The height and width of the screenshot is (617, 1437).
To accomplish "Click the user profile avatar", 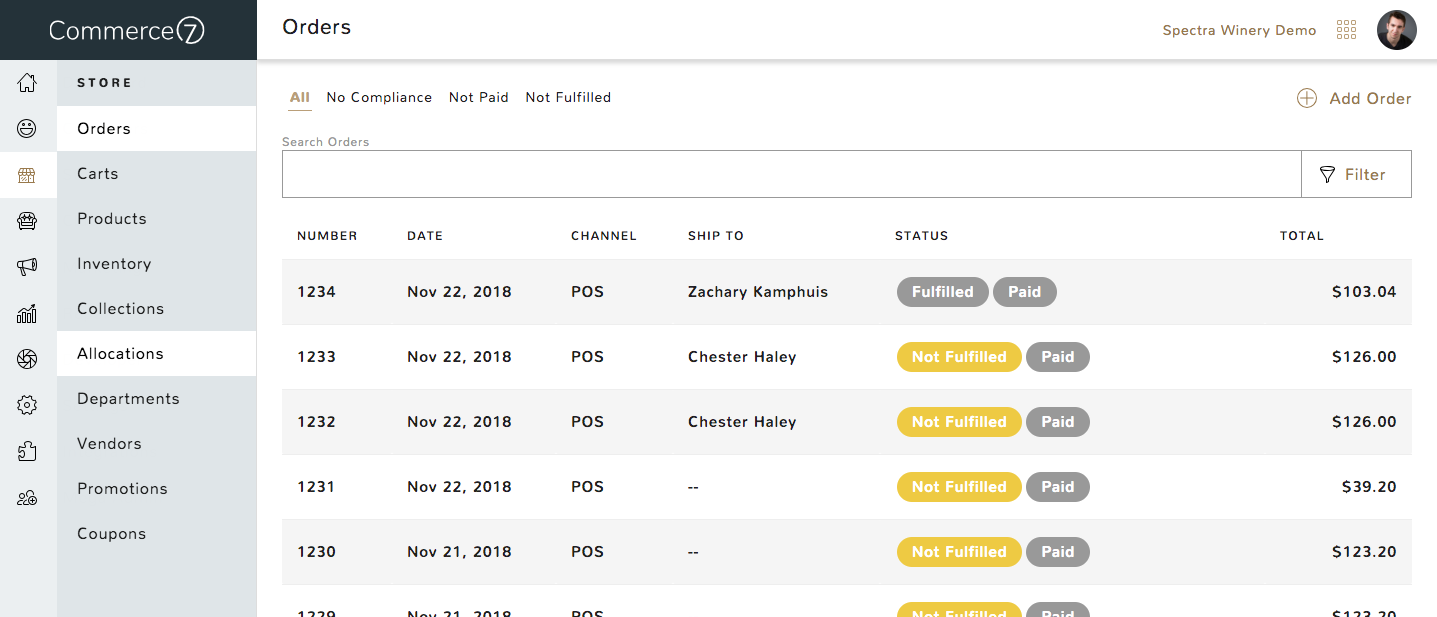I will click(x=1396, y=30).
